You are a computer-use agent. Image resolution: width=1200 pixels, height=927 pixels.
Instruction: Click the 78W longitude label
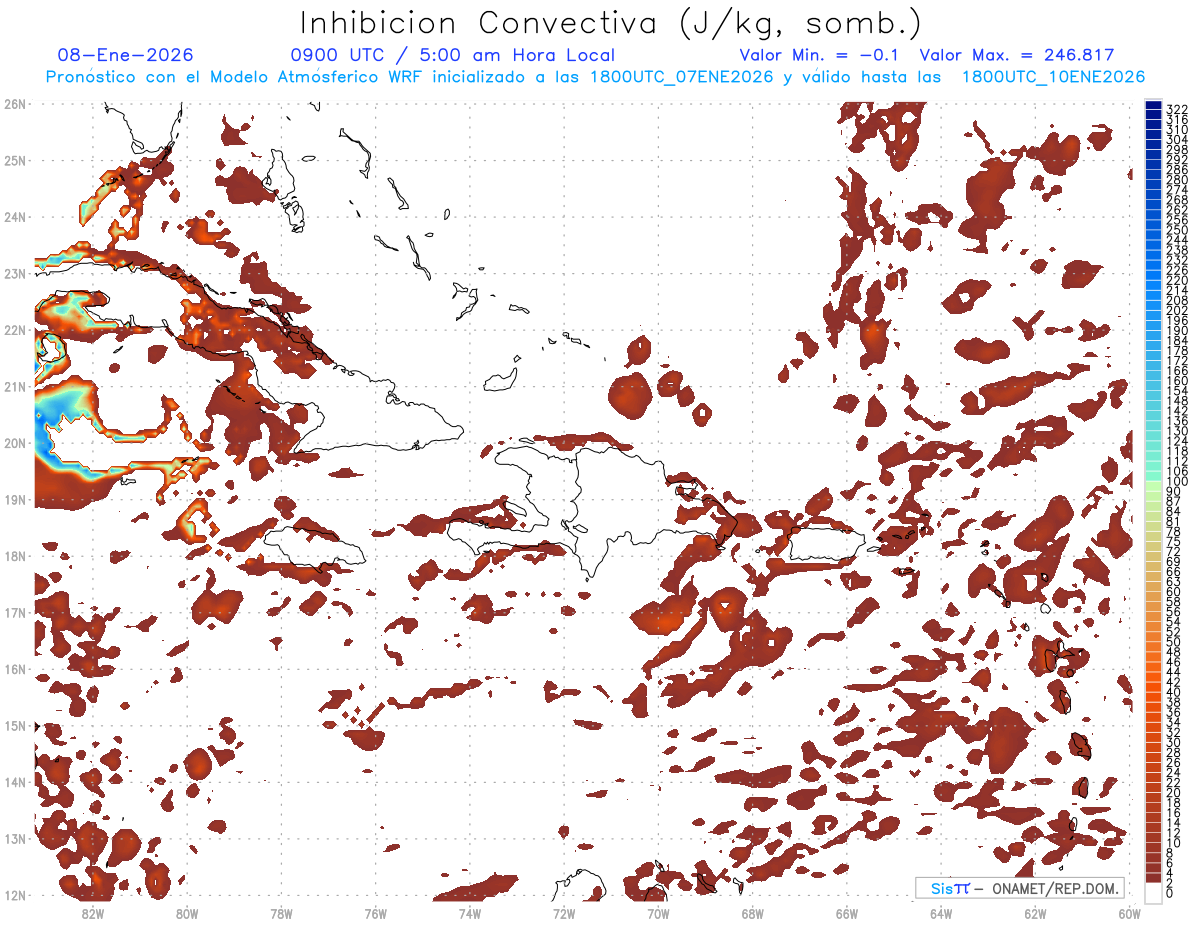[x=281, y=913]
